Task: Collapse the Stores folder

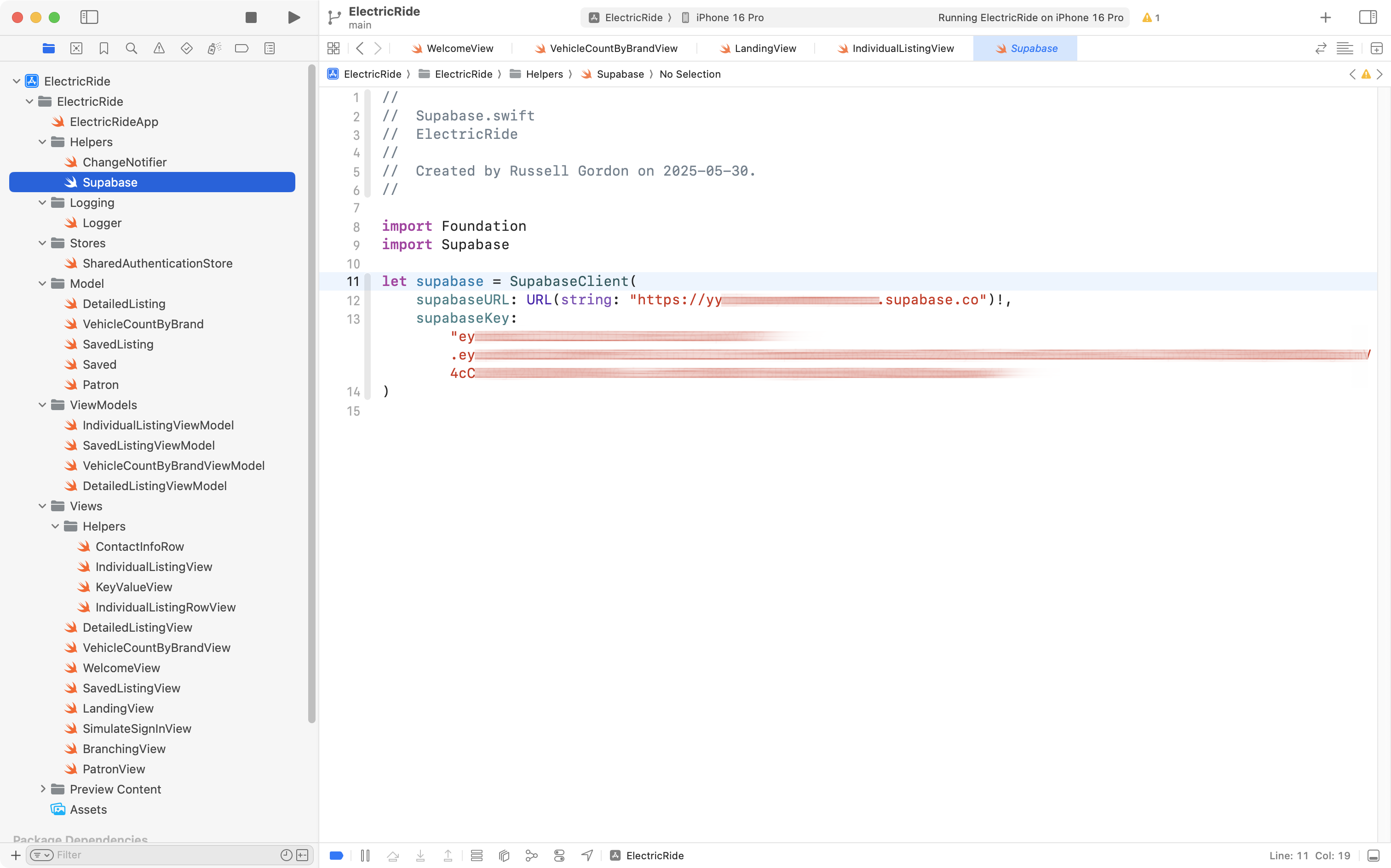Action: point(42,243)
